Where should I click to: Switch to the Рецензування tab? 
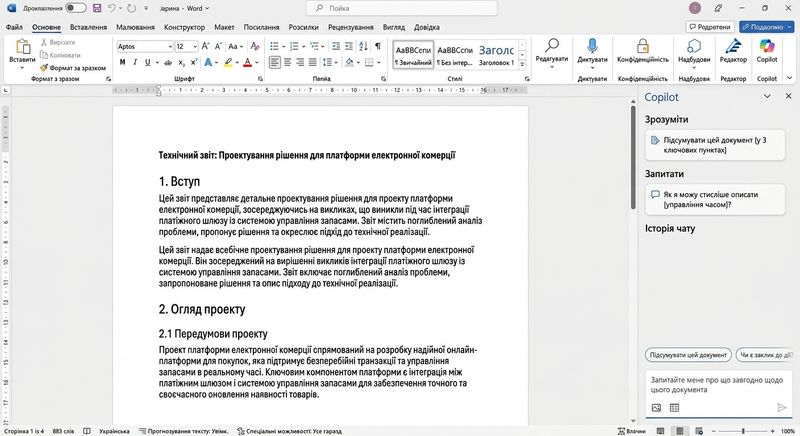coord(351,27)
